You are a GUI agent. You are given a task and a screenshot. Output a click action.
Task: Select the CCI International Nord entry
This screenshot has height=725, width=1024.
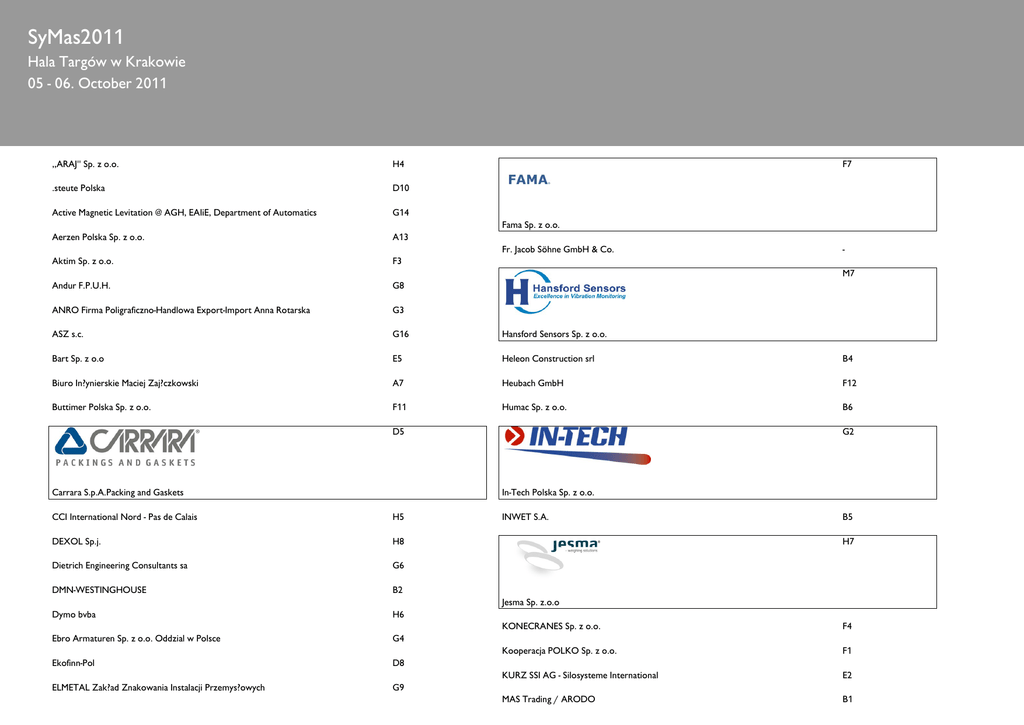pos(124,517)
